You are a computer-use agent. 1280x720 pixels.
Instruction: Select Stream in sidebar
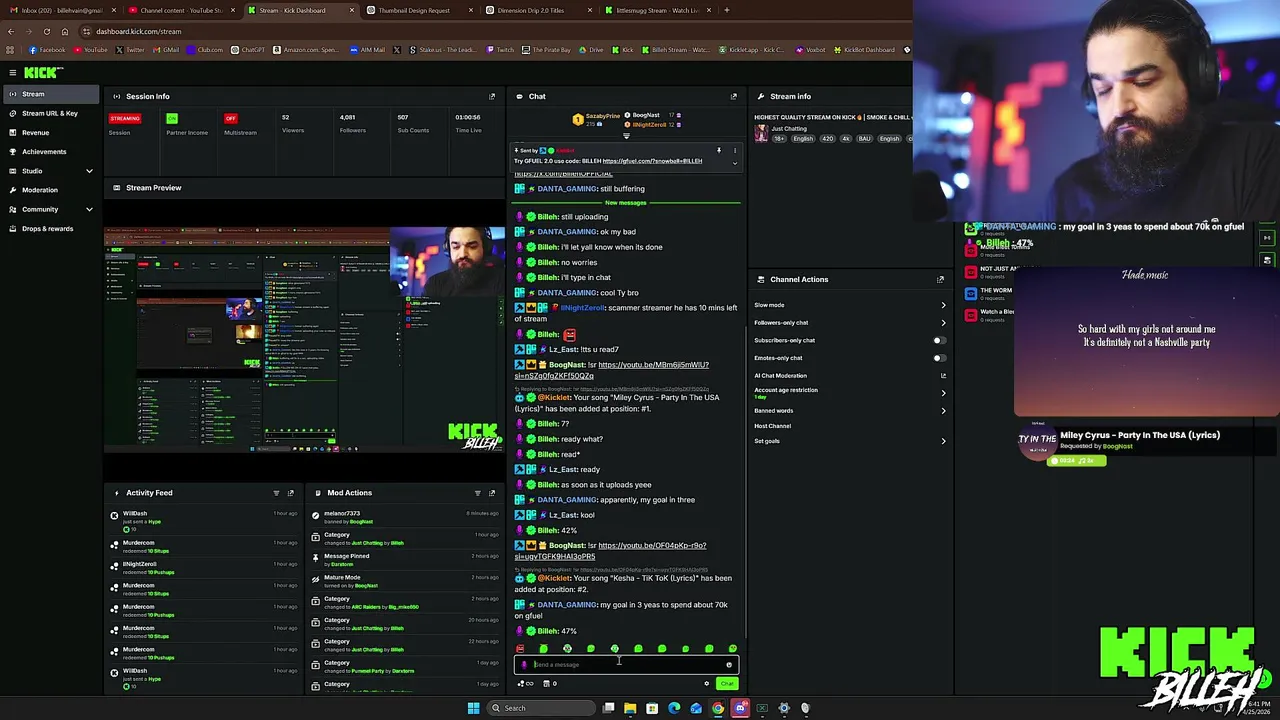pyautogui.click(x=50, y=94)
